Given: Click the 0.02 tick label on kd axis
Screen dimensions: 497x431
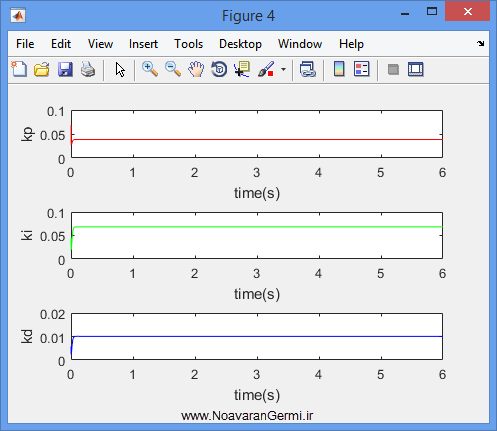Looking at the screenshot, I should pos(52,315).
